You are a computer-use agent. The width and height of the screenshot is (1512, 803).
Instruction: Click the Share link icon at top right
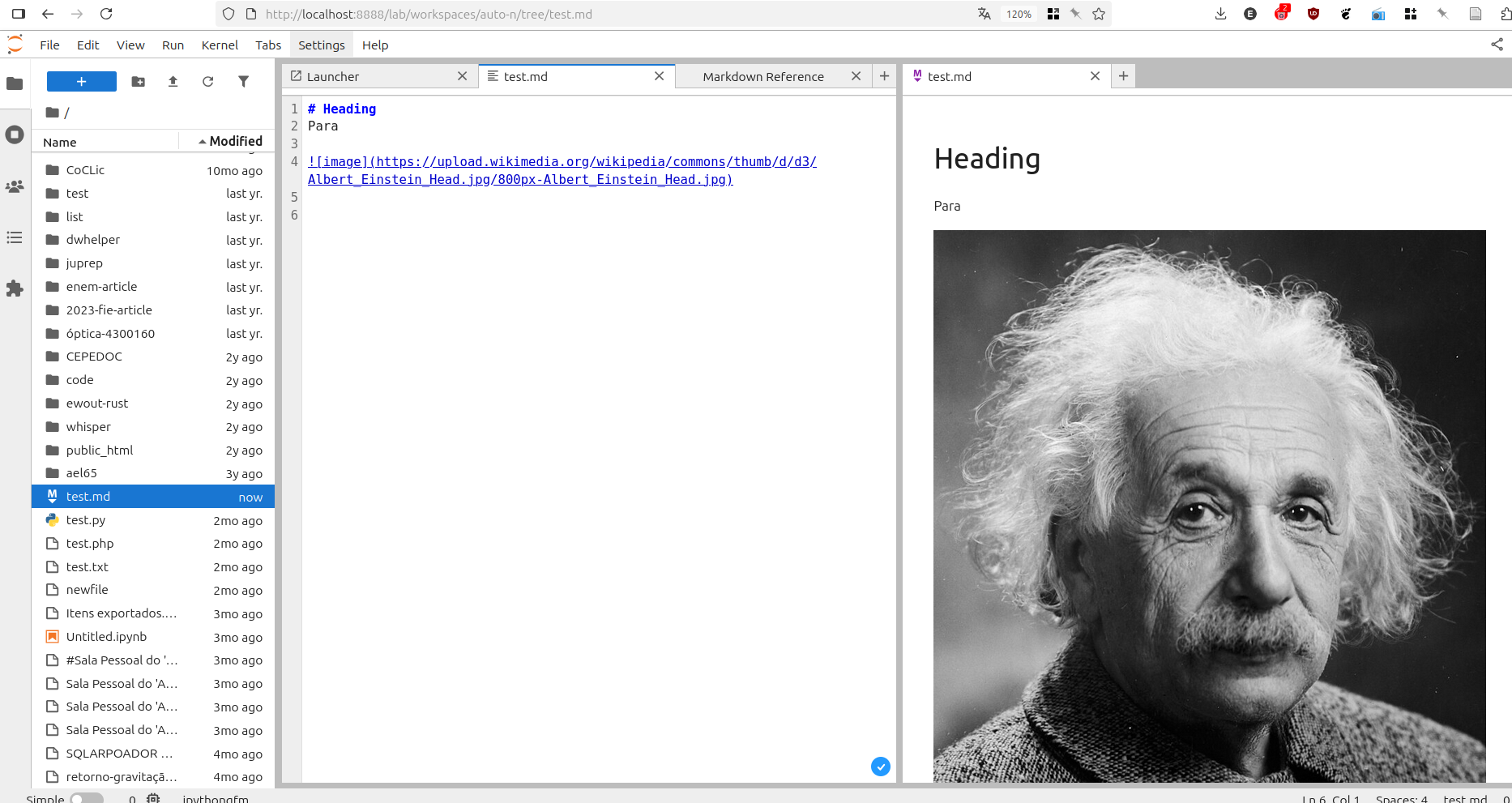[1497, 45]
